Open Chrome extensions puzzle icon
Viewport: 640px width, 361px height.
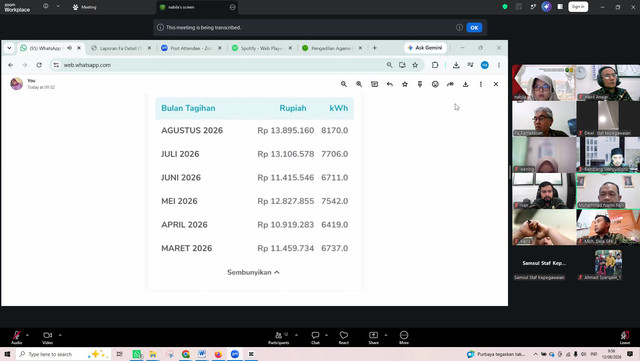click(x=435, y=65)
